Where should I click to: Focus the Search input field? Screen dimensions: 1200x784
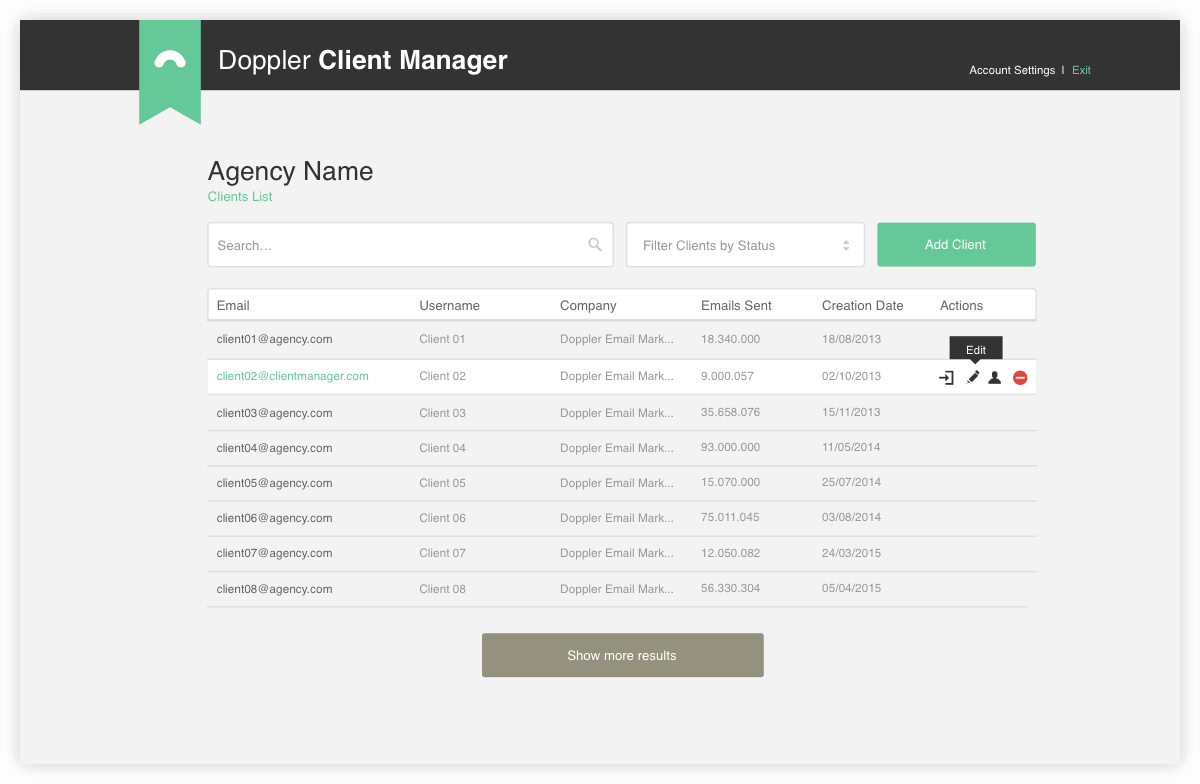tap(410, 245)
